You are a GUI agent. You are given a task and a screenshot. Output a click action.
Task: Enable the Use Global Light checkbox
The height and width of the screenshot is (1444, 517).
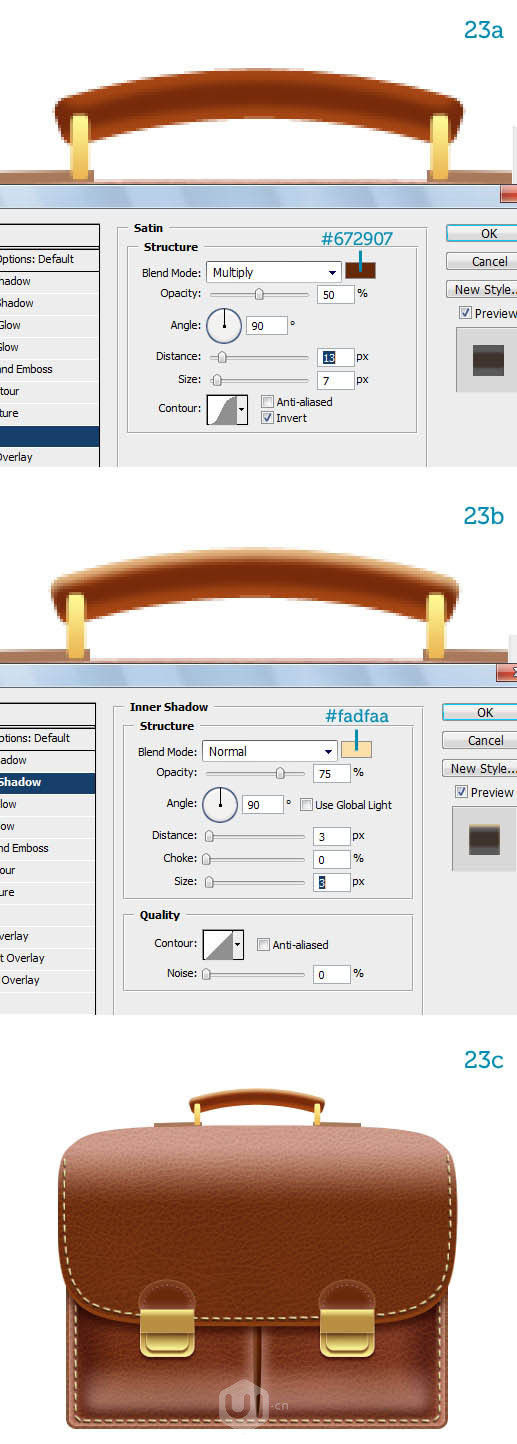306,805
